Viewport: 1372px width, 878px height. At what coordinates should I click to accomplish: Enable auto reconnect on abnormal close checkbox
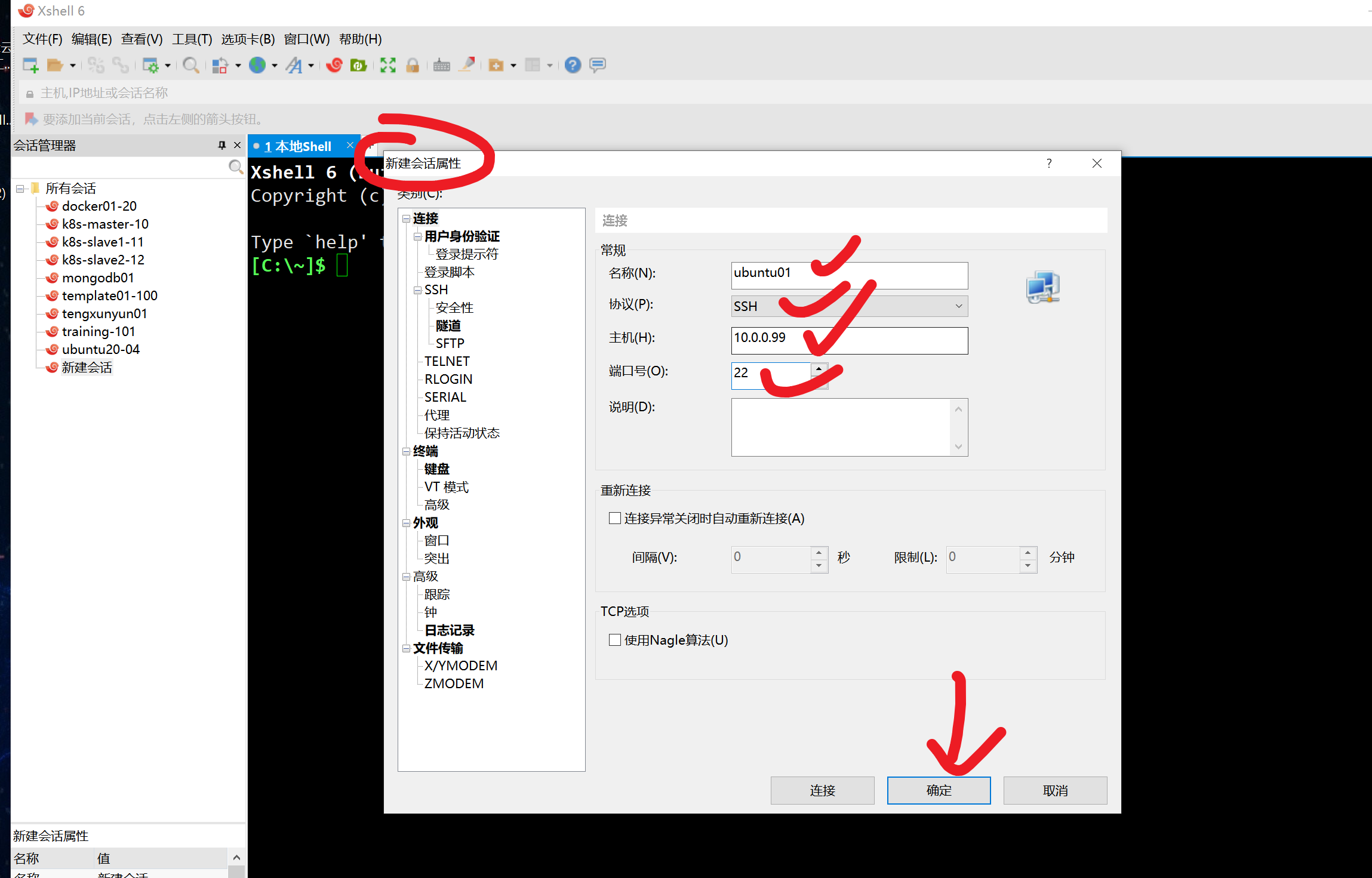[x=614, y=518]
